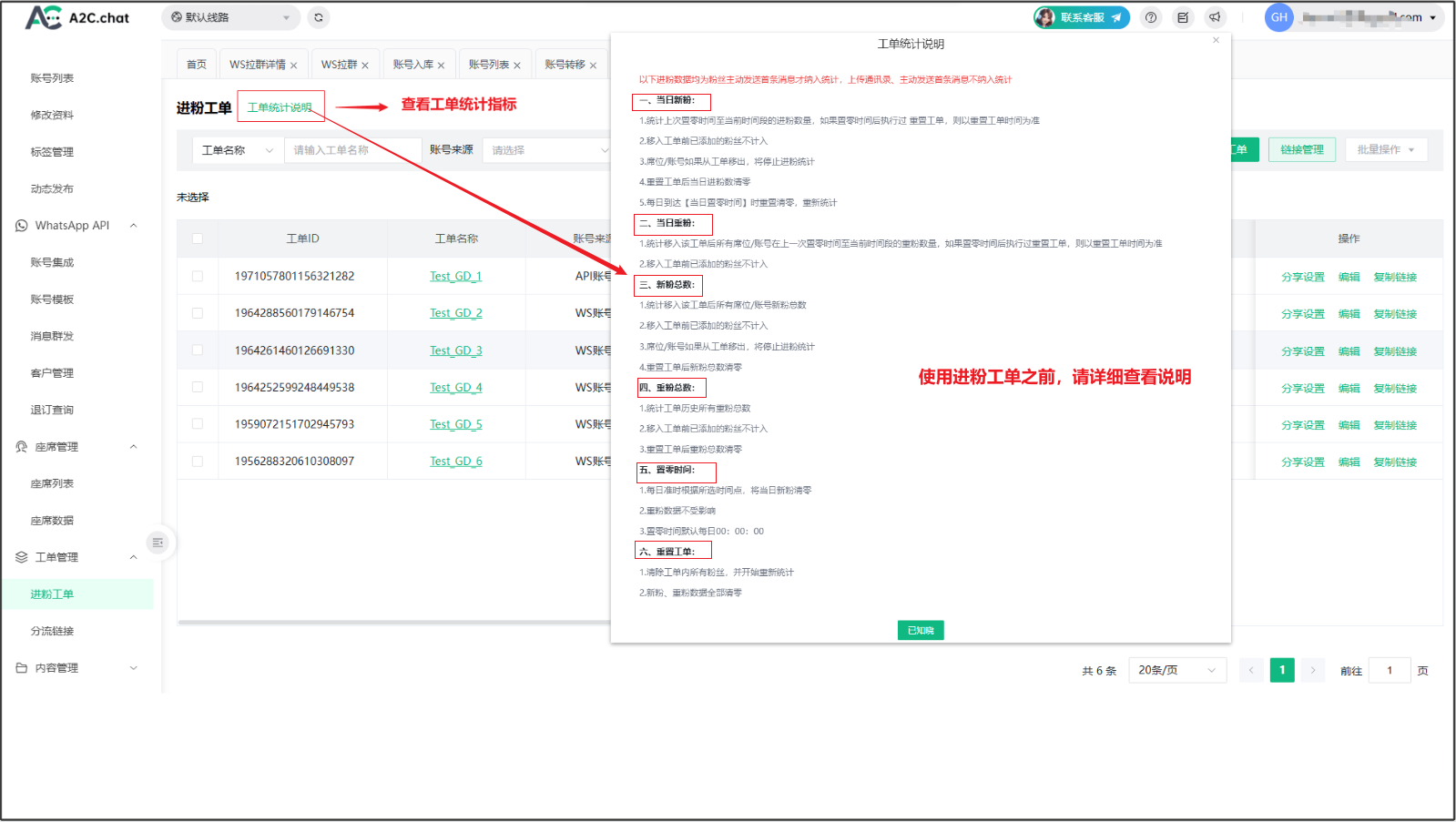Toggle the select-all checkbox in table header

pyautogui.click(x=198, y=238)
